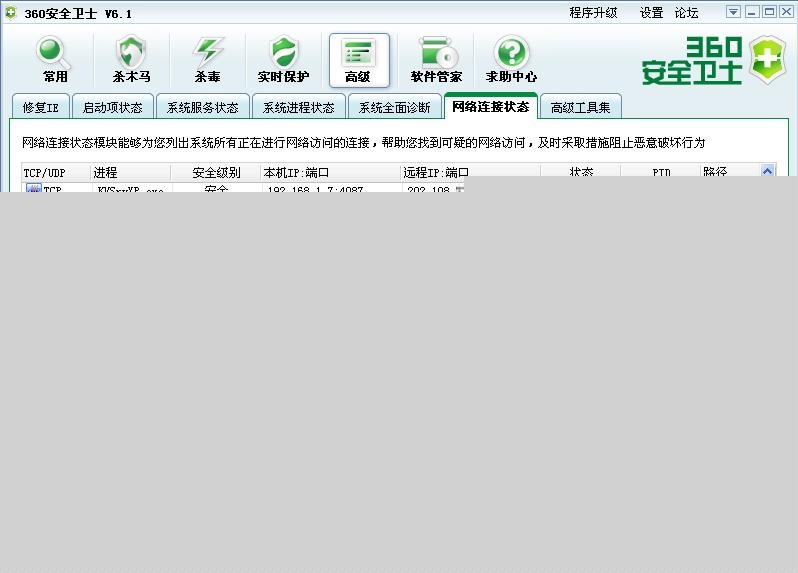Open the 求助中心 help center icon
798x573 pixels.
click(511, 60)
